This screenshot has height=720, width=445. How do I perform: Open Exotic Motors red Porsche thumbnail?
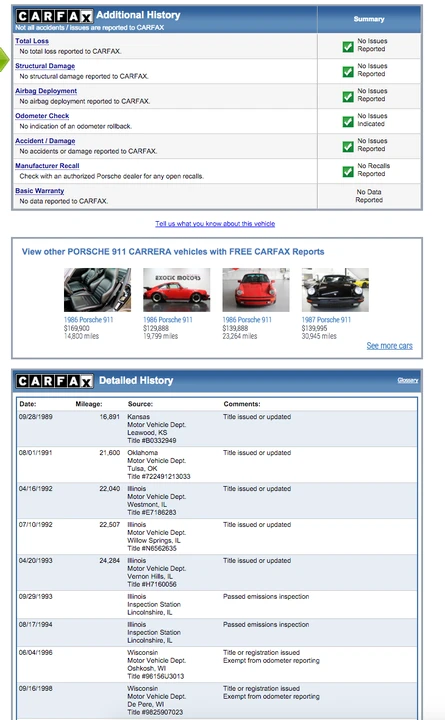click(x=177, y=290)
